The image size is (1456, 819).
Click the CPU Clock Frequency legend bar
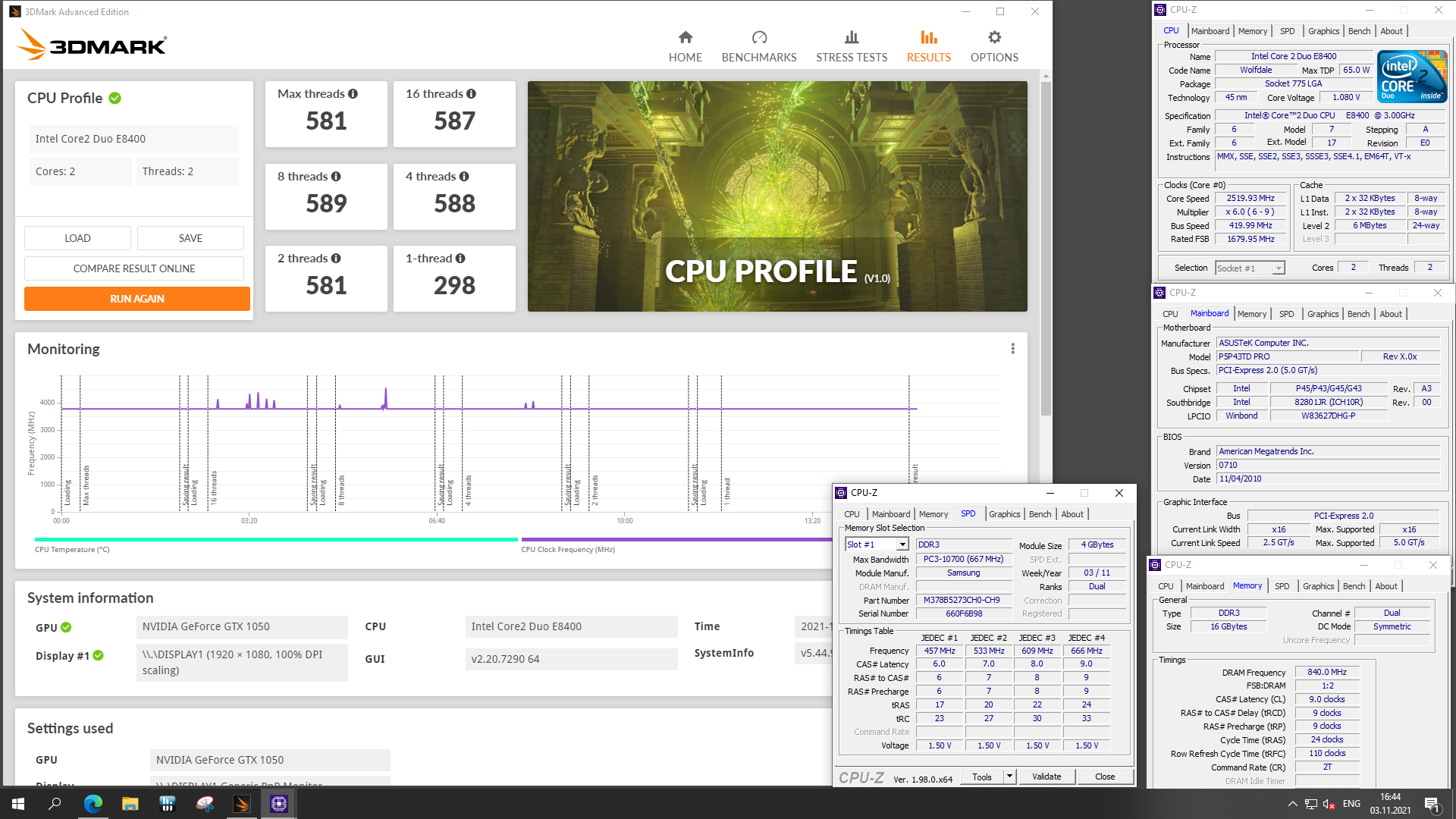(x=676, y=540)
